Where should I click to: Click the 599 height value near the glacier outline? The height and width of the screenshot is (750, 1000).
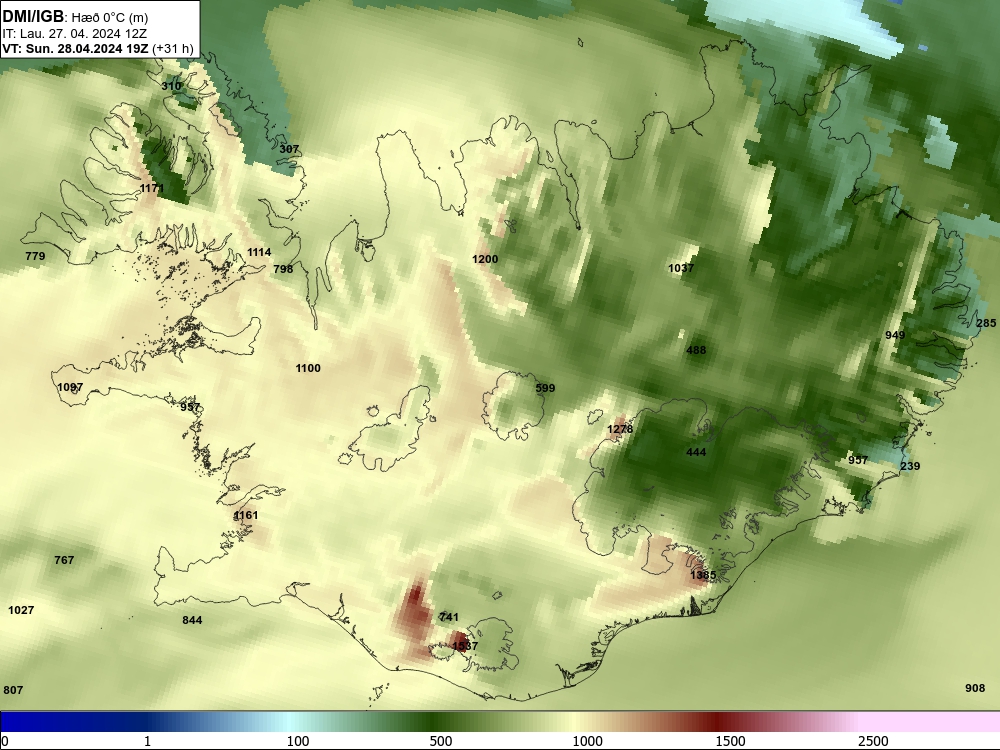point(545,388)
